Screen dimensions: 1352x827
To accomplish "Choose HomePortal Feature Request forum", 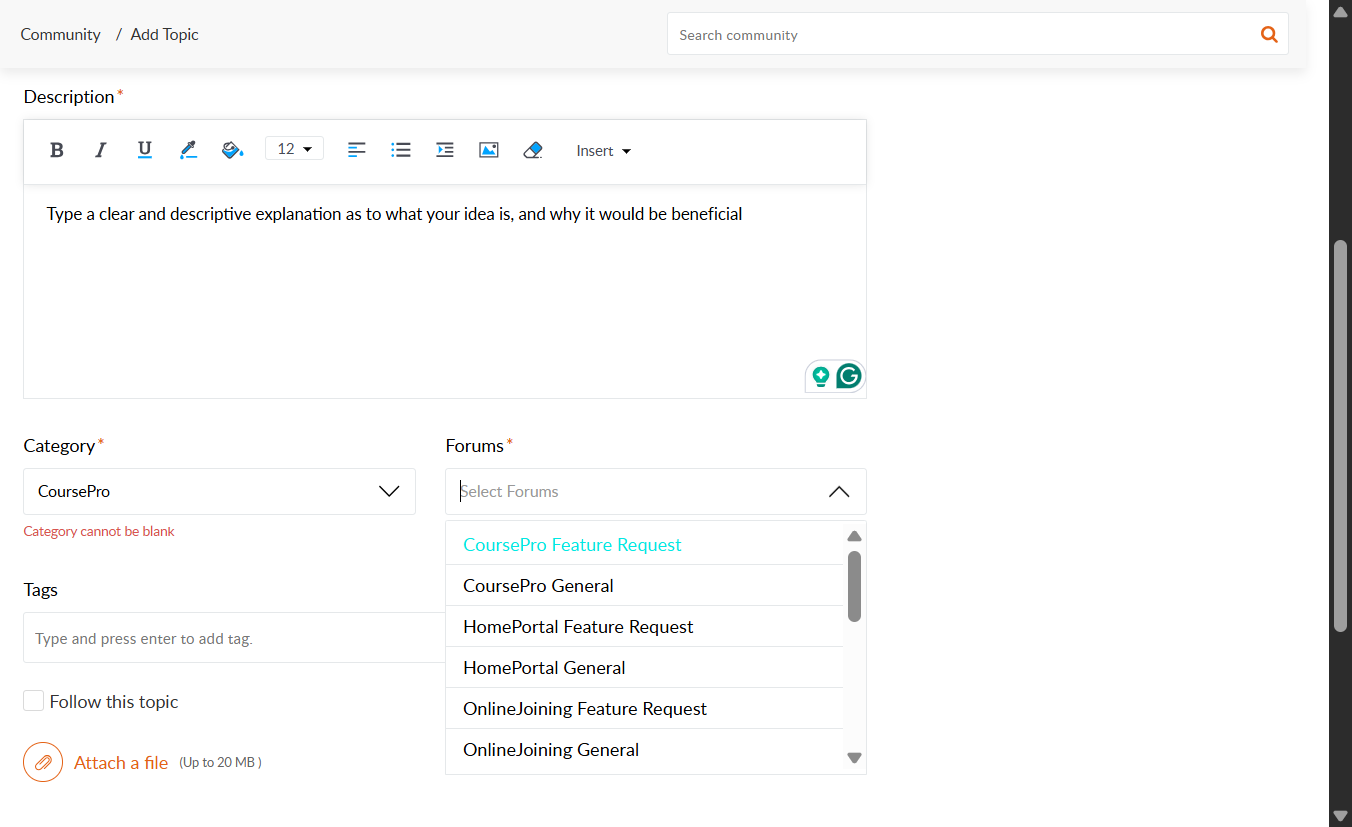I will click(645, 626).
